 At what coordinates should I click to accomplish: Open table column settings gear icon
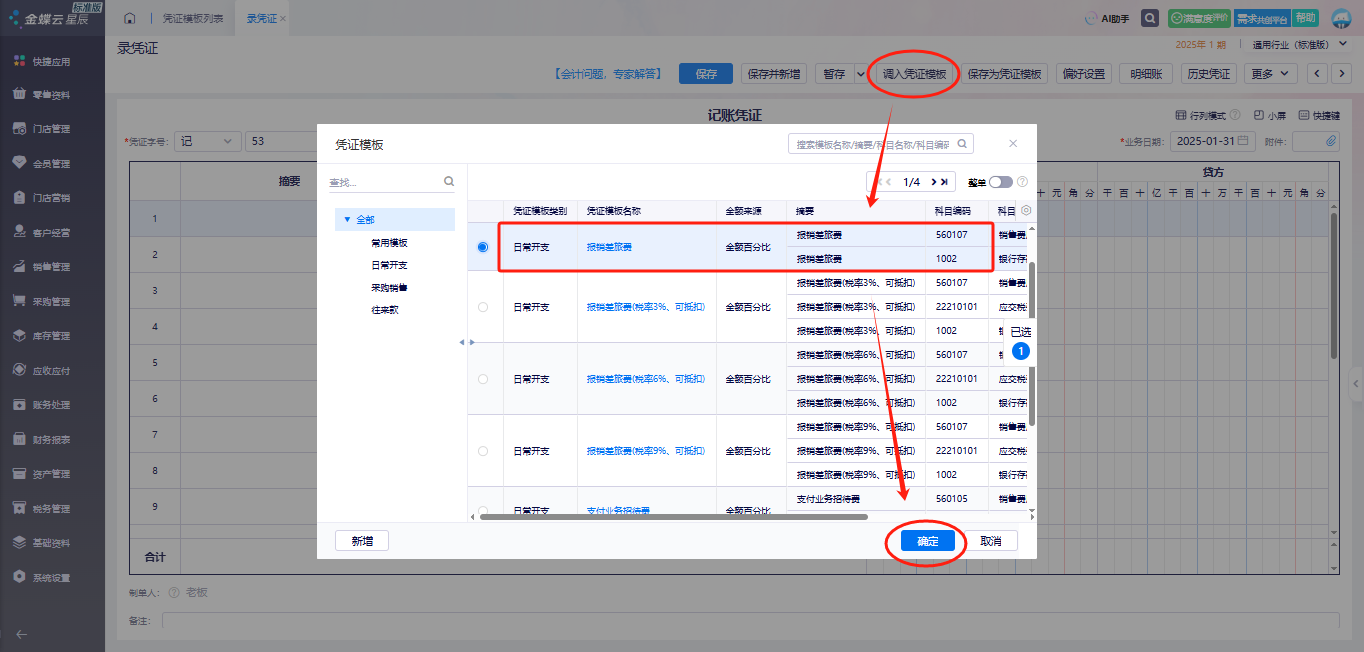coord(1025,211)
